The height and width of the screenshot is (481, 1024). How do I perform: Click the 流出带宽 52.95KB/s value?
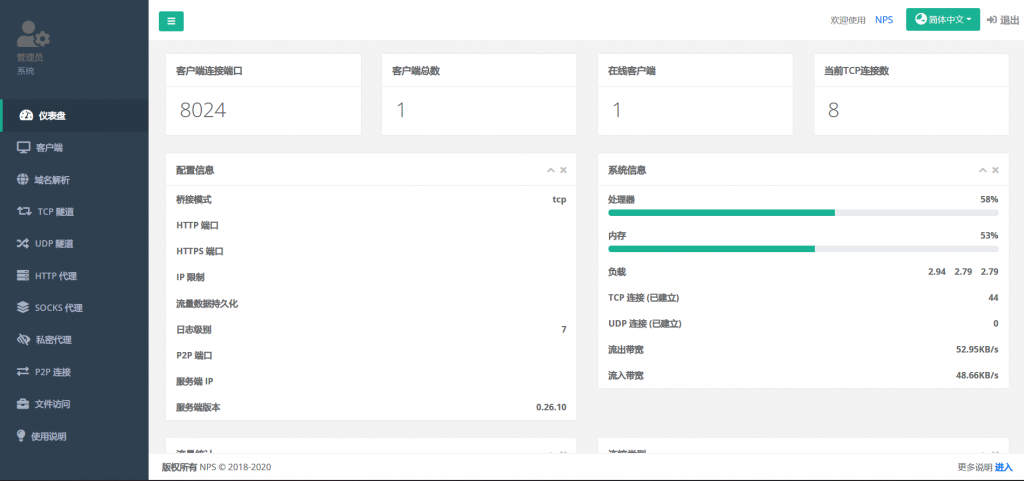click(977, 349)
